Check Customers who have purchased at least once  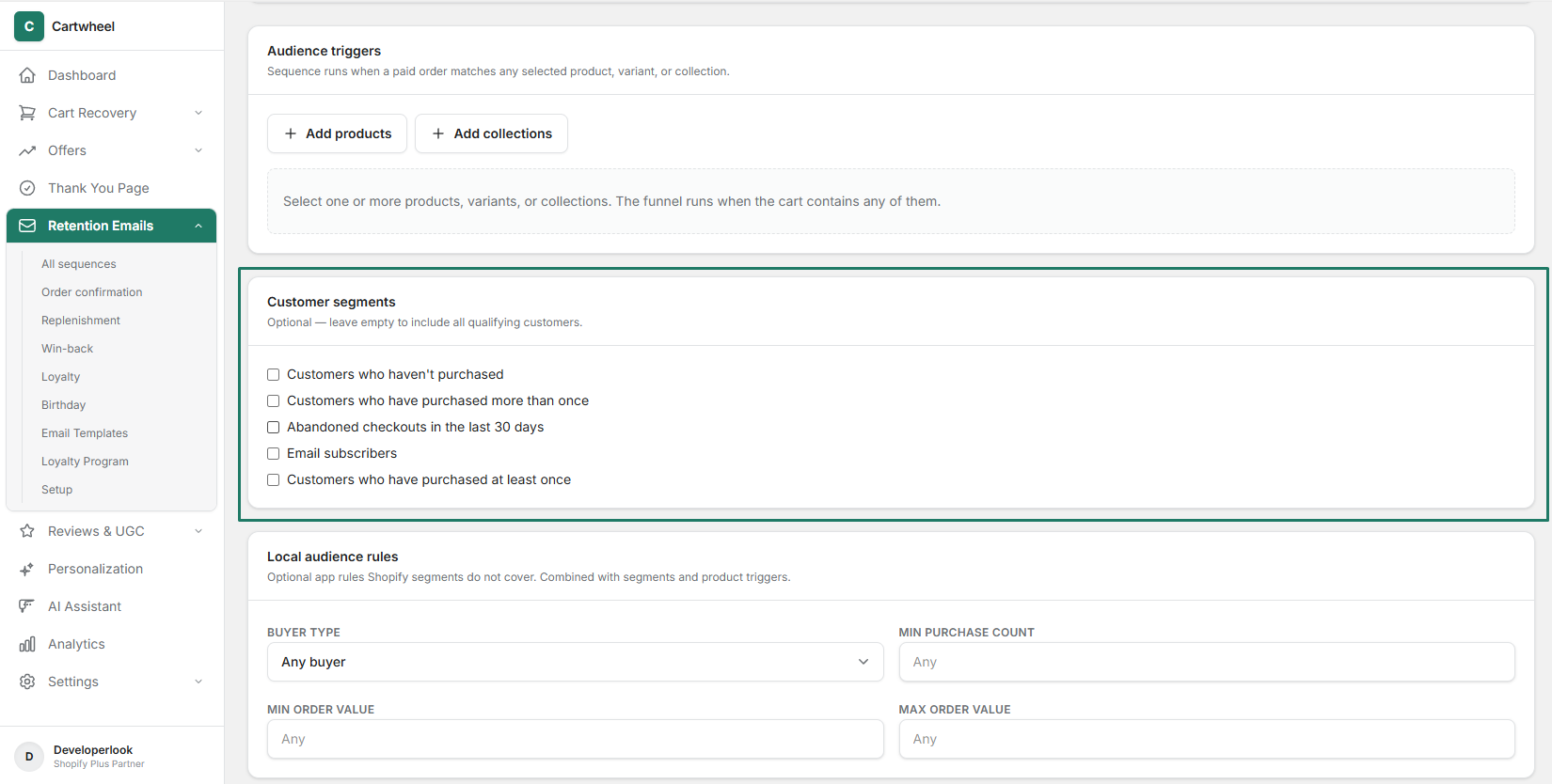point(274,479)
